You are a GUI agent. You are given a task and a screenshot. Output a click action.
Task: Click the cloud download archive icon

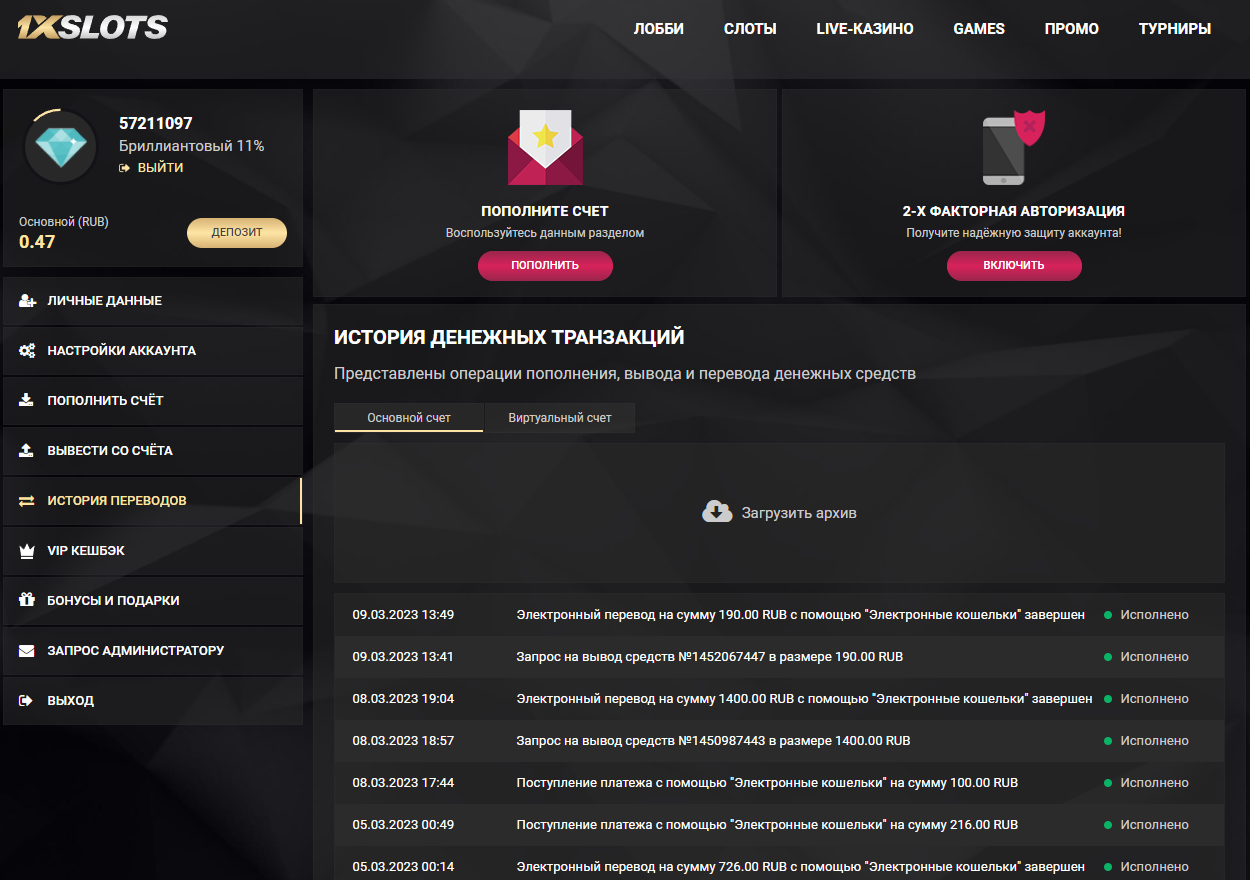(717, 512)
